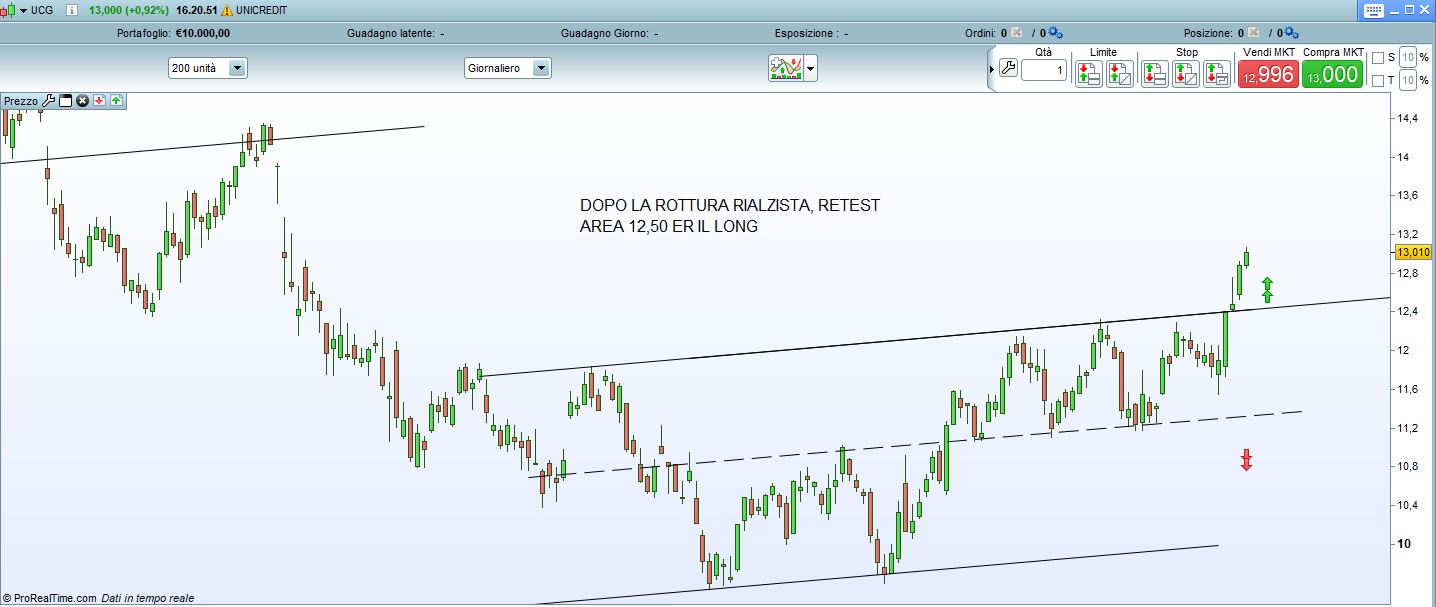Click the third Stop order icon

[1216, 73]
